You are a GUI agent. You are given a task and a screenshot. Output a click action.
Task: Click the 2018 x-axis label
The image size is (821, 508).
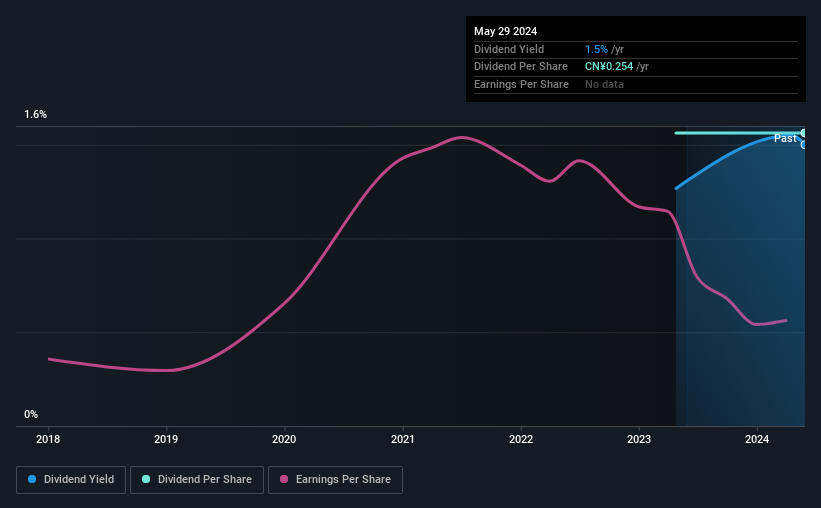(48, 439)
